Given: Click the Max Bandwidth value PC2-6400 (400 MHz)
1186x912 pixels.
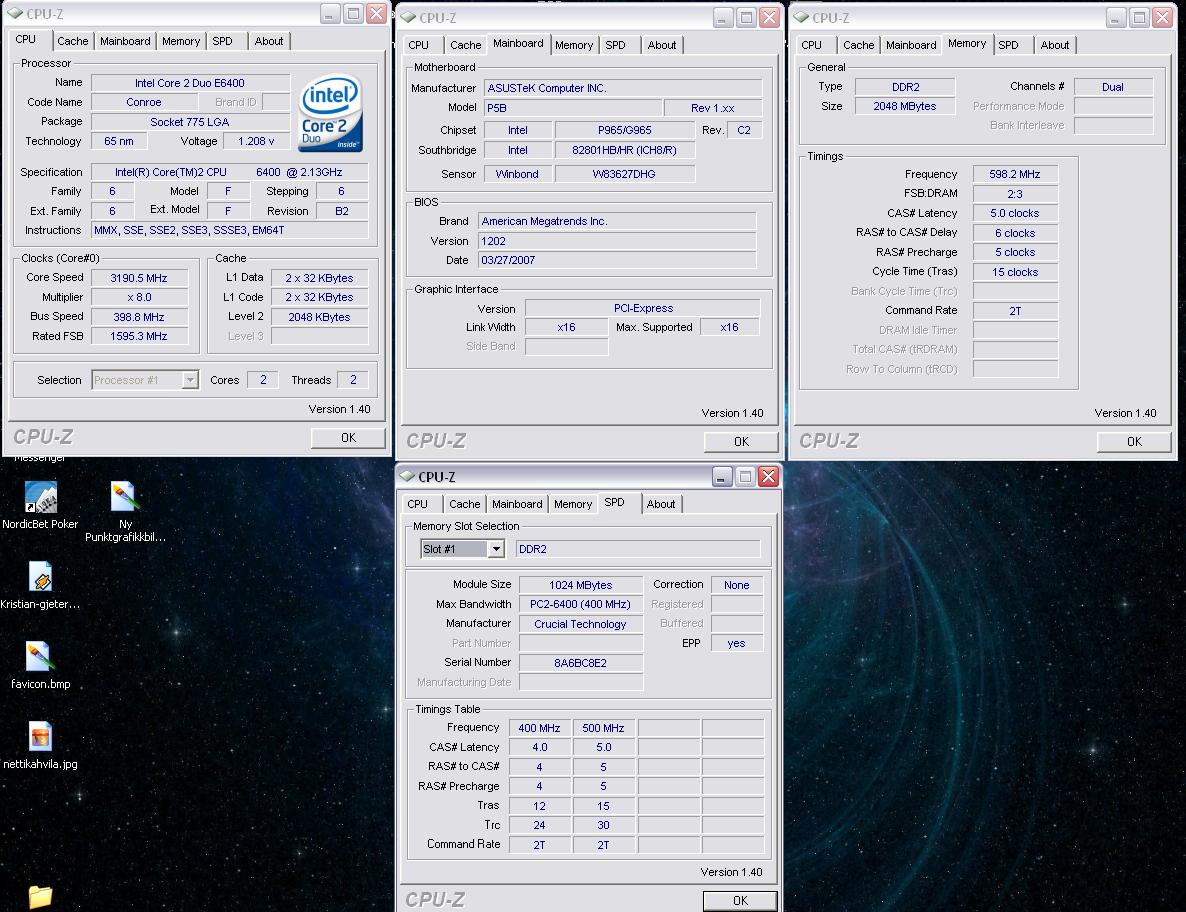Looking at the screenshot, I should click(580, 603).
